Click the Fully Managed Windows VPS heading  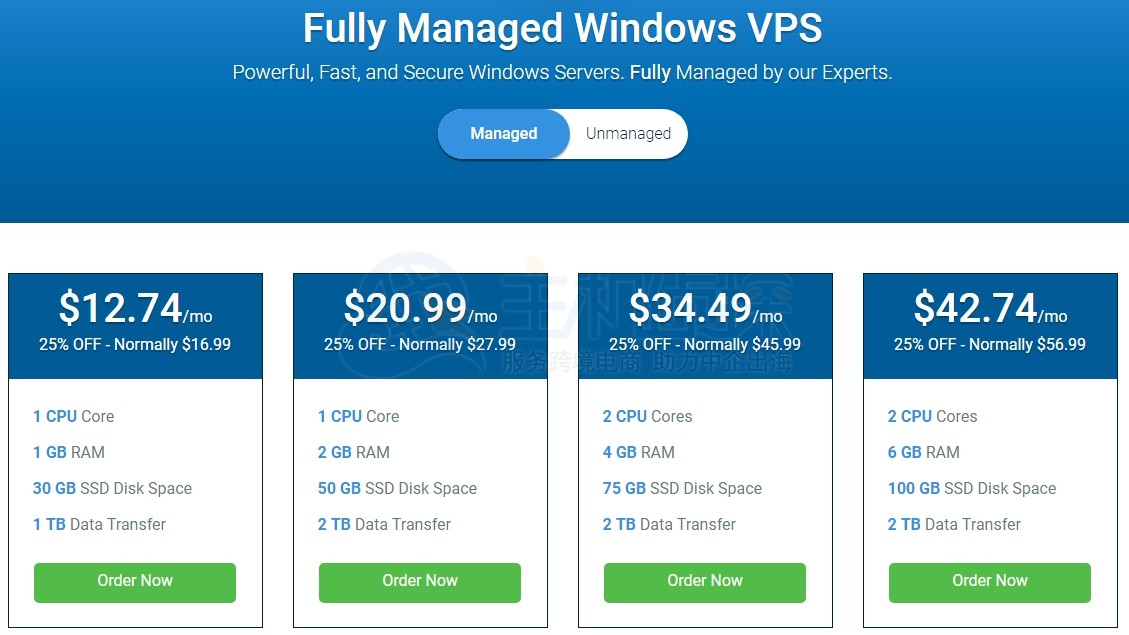tap(562, 29)
